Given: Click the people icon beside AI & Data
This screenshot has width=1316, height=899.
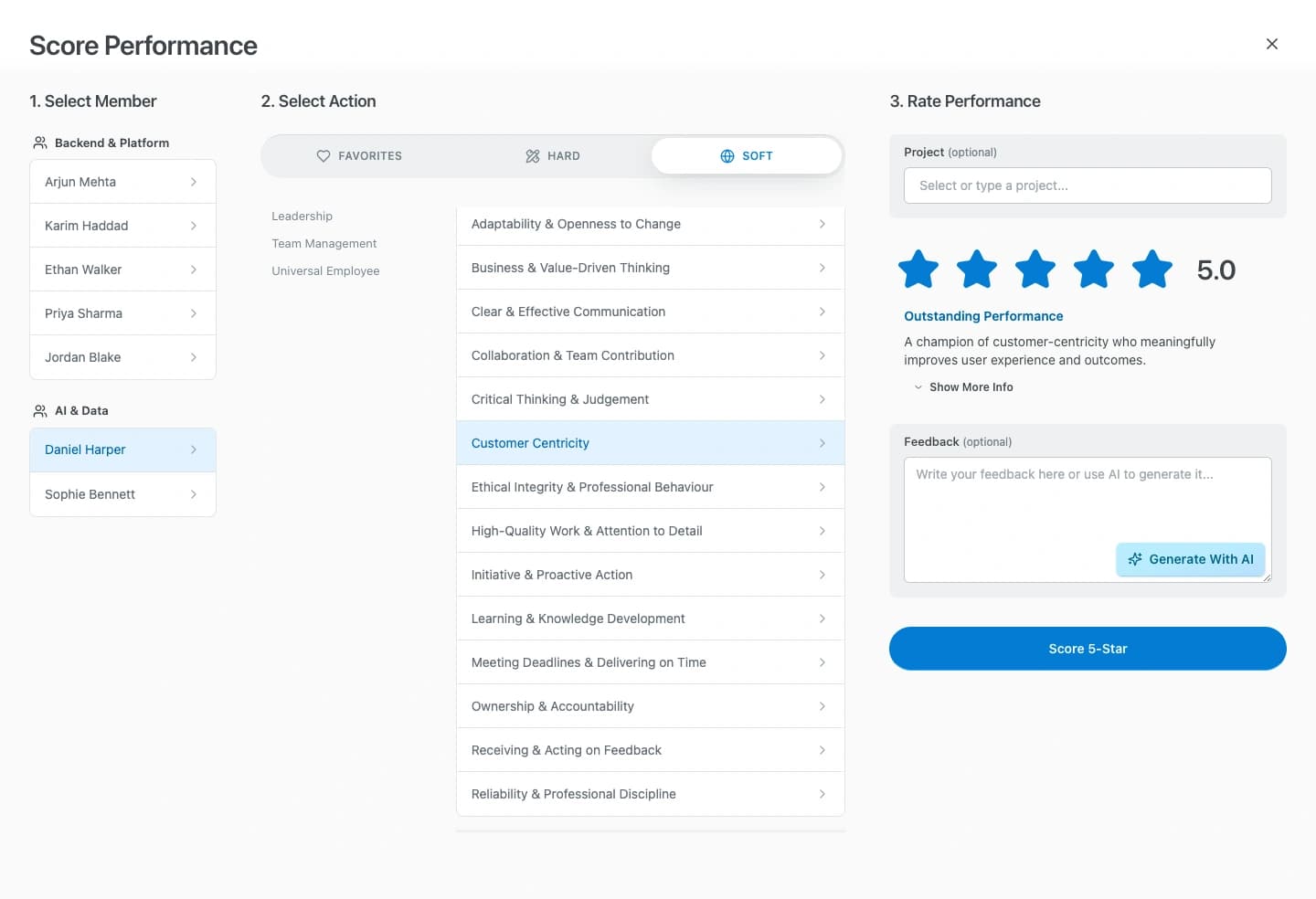Looking at the screenshot, I should (39, 410).
